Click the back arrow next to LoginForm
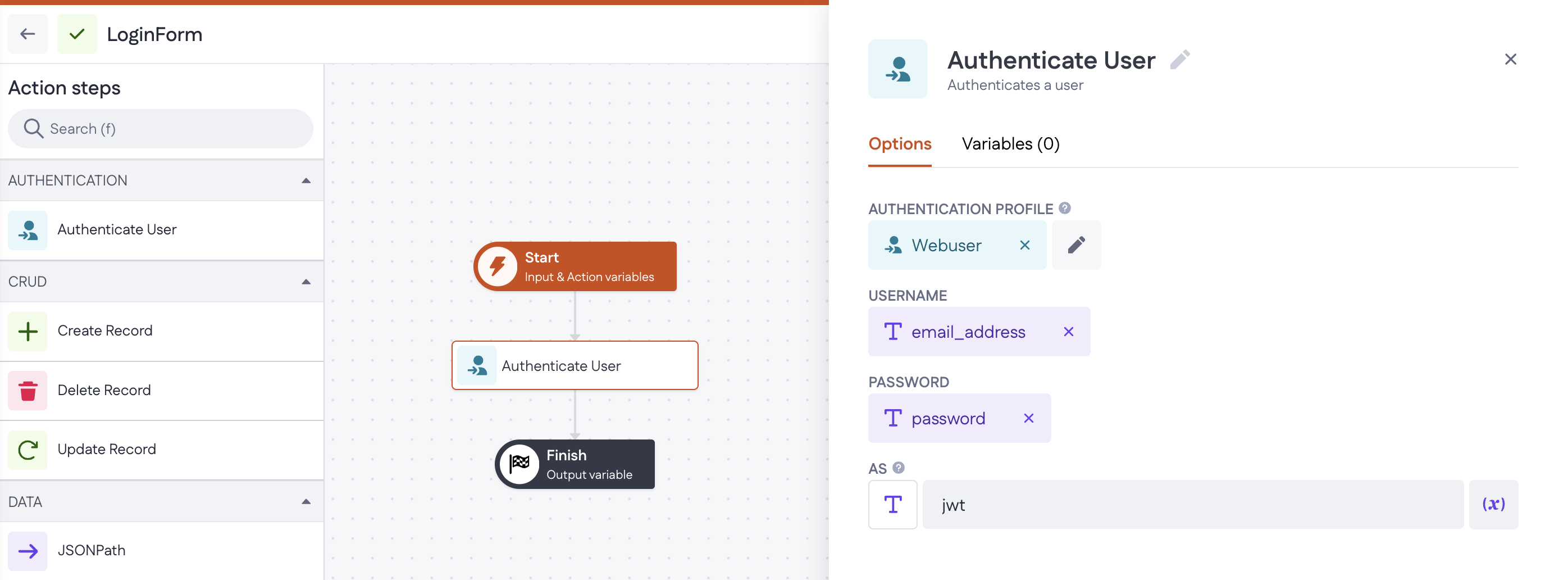The image size is (1568, 580). pyautogui.click(x=28, y=34)
